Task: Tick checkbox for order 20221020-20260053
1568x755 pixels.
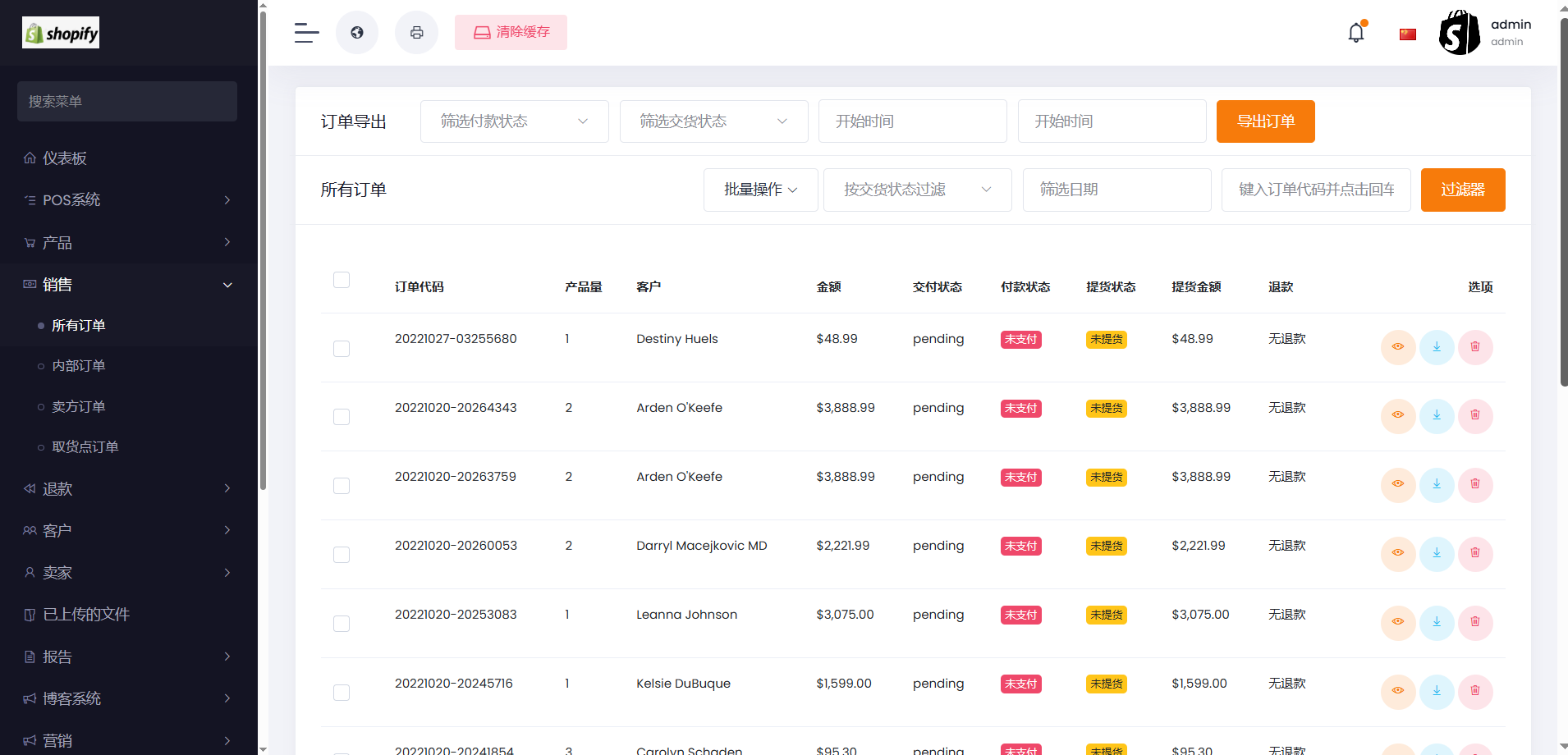Action: 342,555
